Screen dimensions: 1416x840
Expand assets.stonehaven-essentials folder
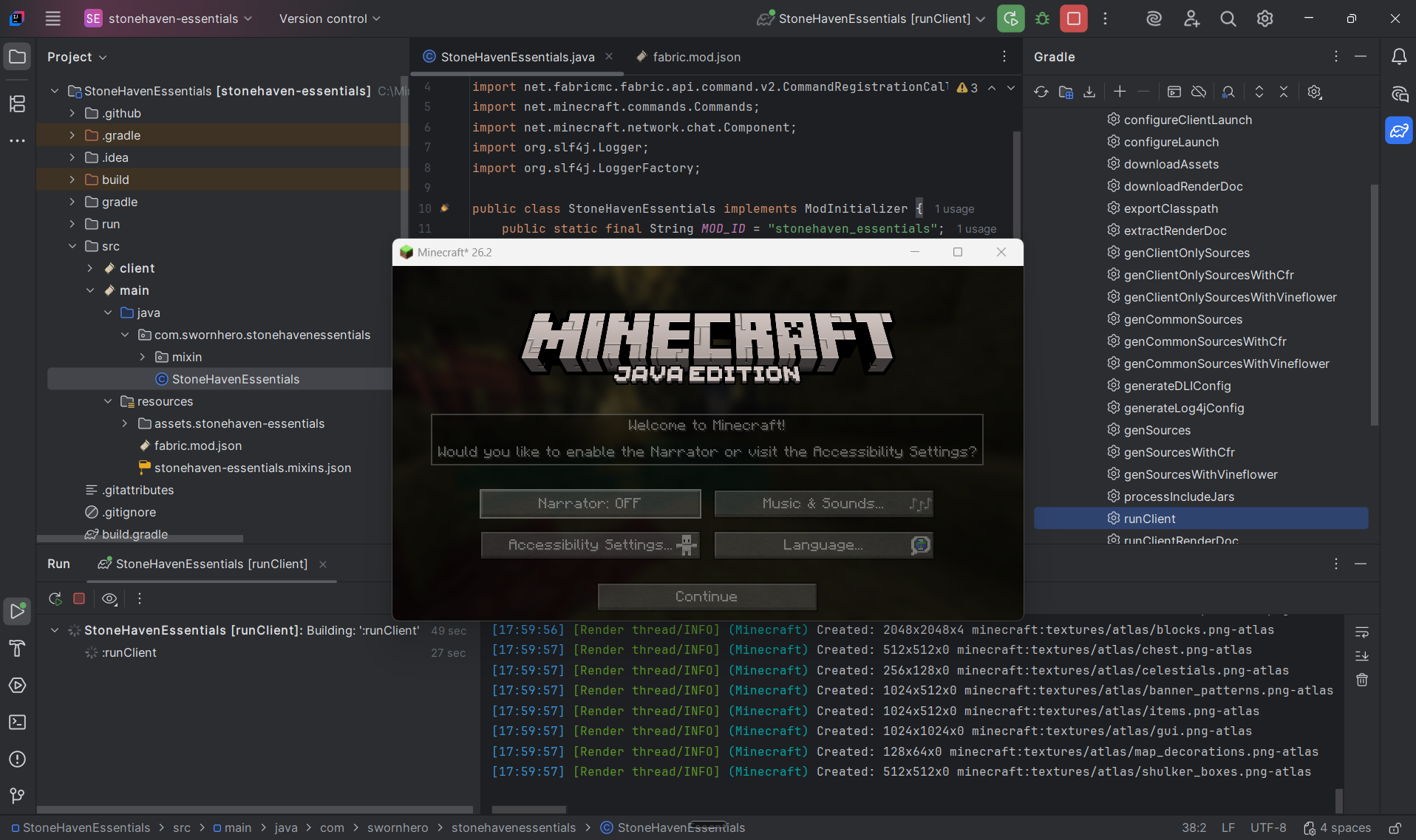tap(125, 423)
